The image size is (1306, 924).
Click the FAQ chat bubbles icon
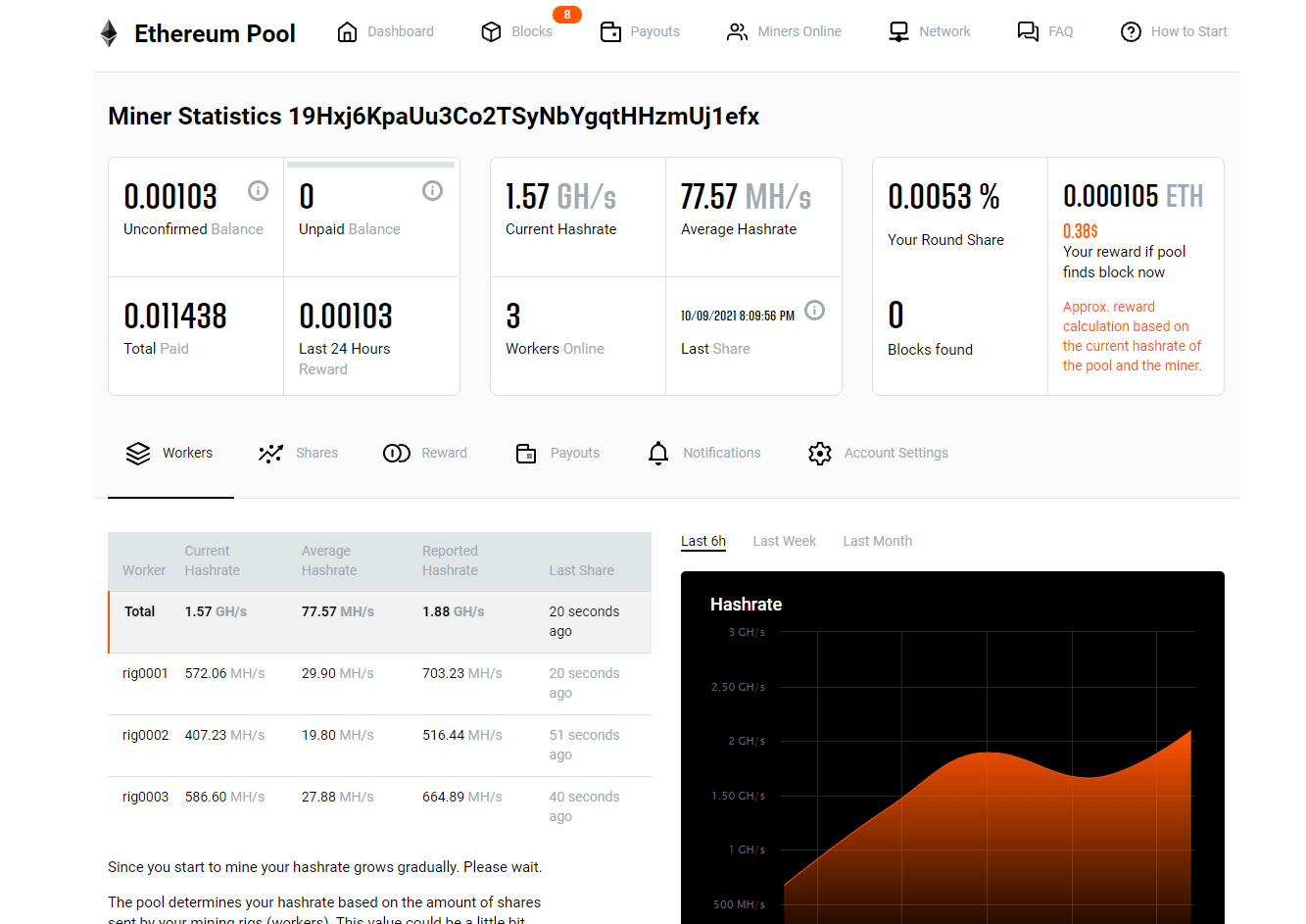1028,32
